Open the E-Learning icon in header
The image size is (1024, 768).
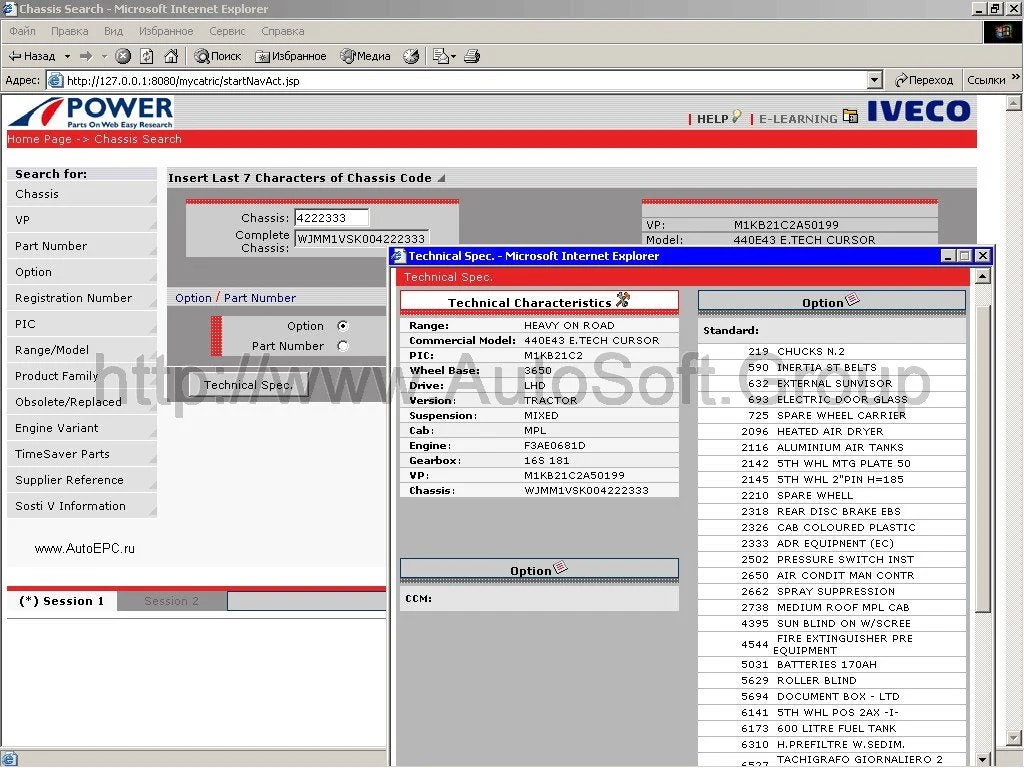(851, 117)
